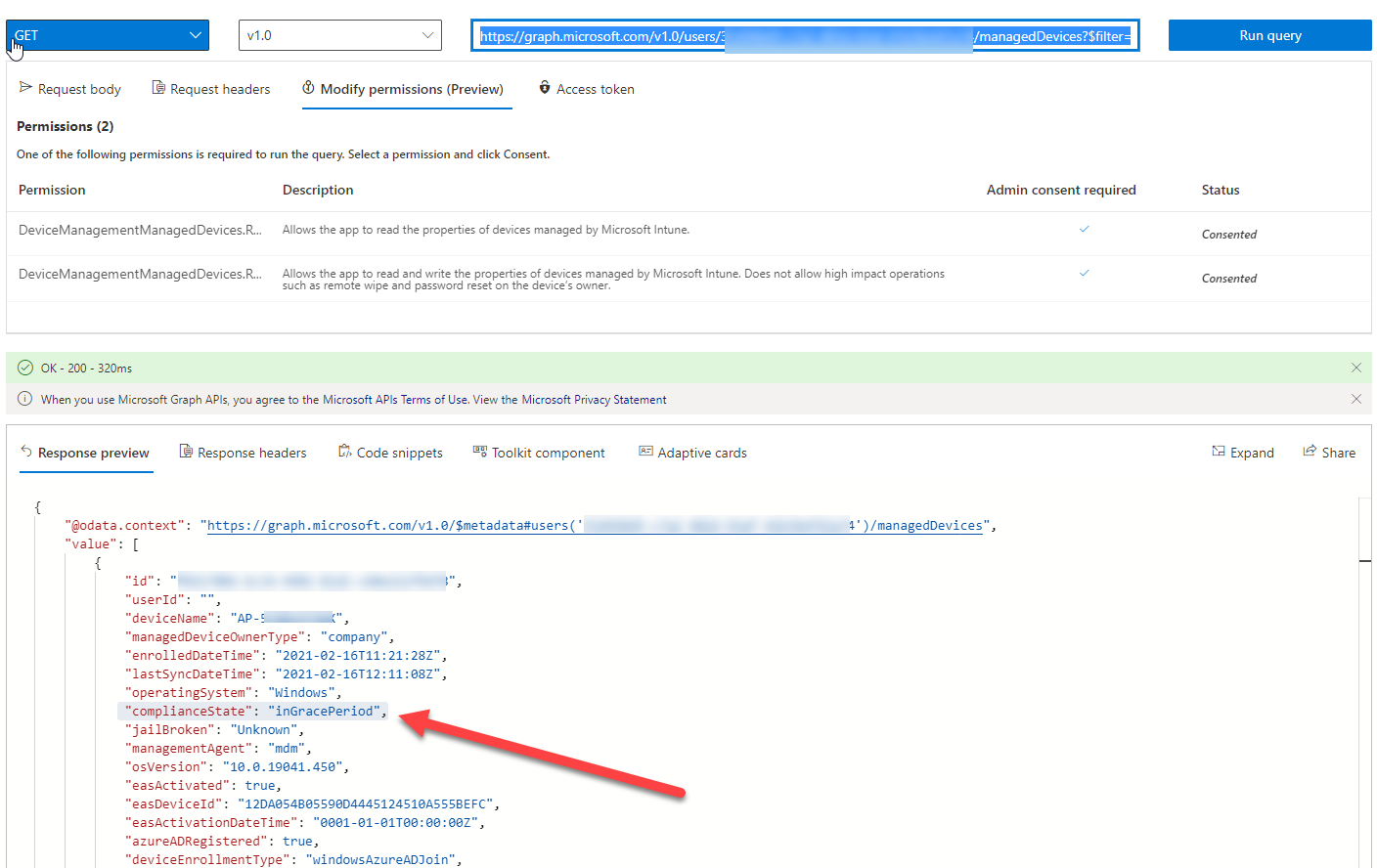Click the admin consent checkmark for the read and write permission
This screenshot has height=868, width=1377.
tap(1084, 273)
